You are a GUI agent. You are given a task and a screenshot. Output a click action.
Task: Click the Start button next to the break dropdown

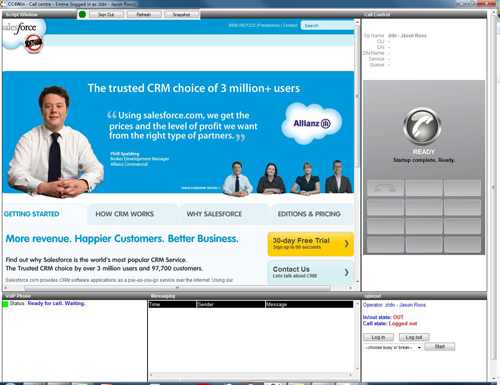tap(440, 347)
